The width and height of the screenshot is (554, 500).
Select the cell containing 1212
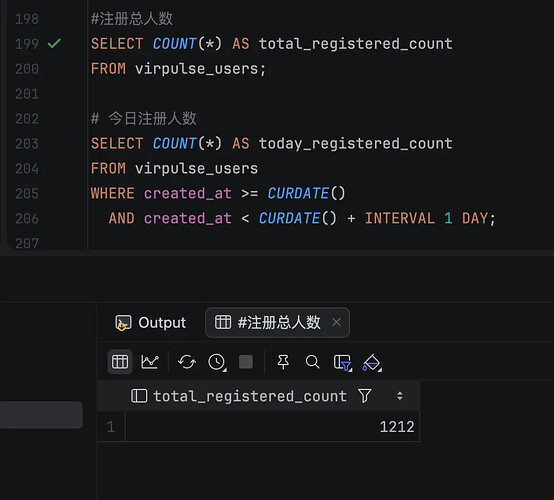click(x=272, y=427)
